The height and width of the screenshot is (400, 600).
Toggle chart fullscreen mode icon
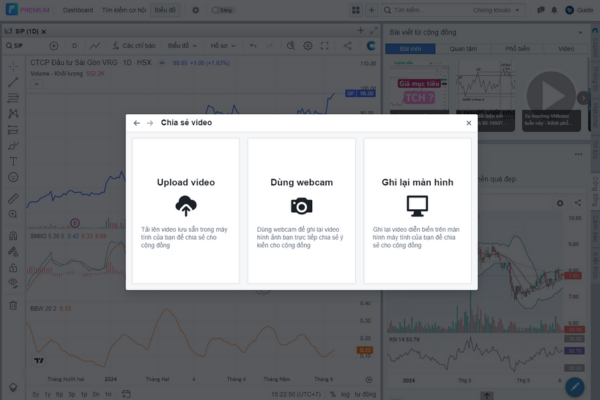324,46
